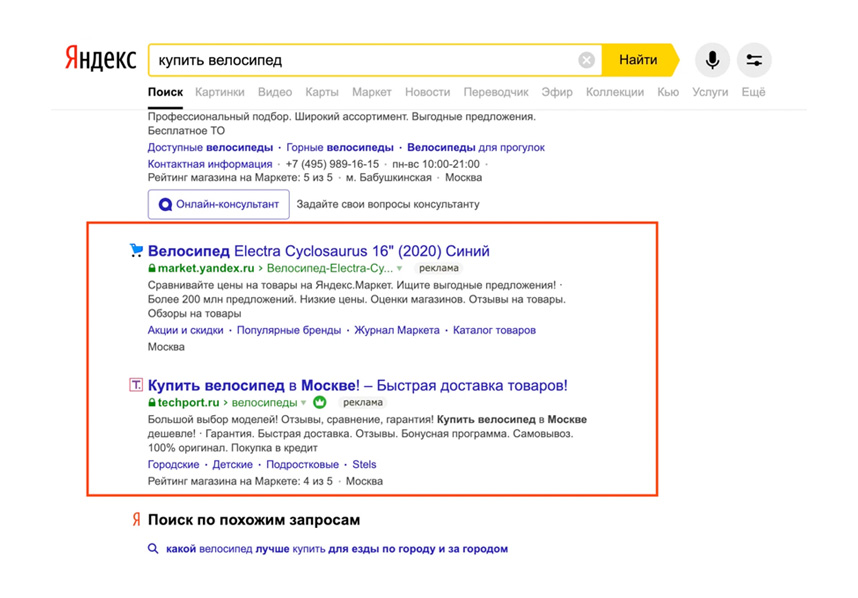Click the реклама label on the techport ad

pos(363,403)
